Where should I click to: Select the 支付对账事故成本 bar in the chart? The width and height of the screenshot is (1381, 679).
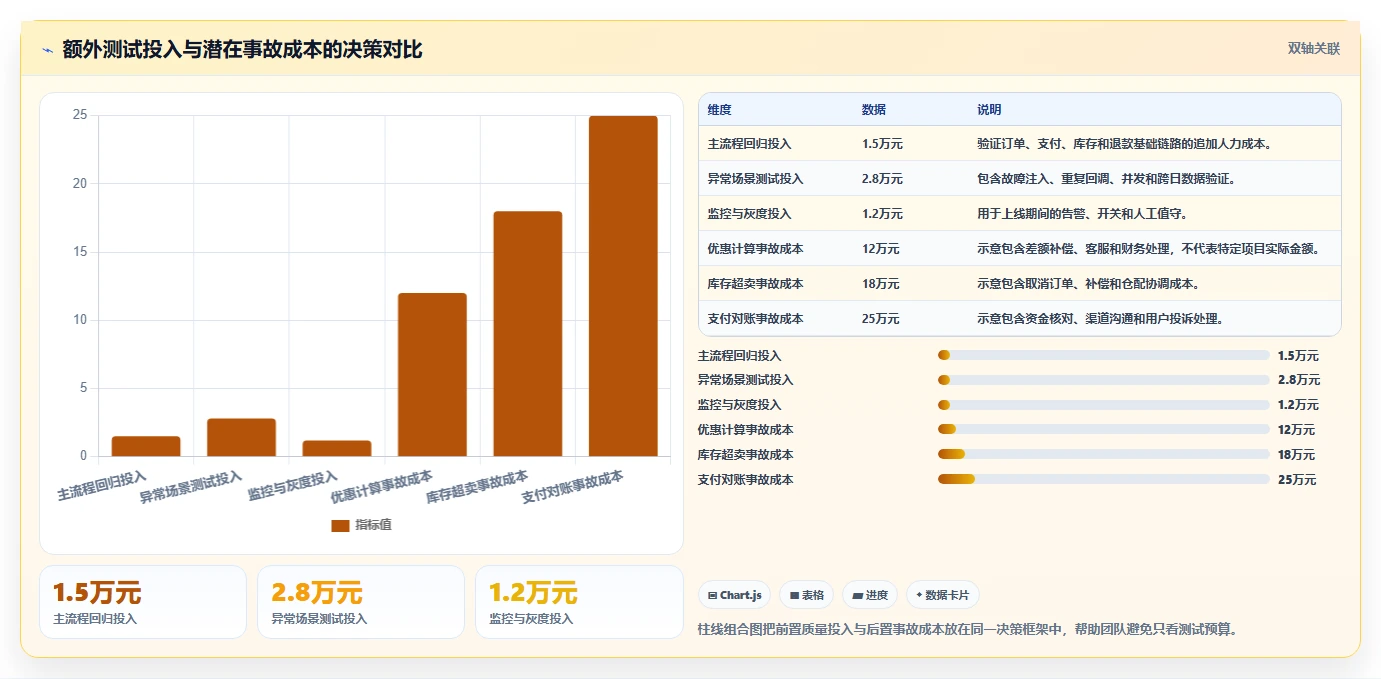point(623,286)
